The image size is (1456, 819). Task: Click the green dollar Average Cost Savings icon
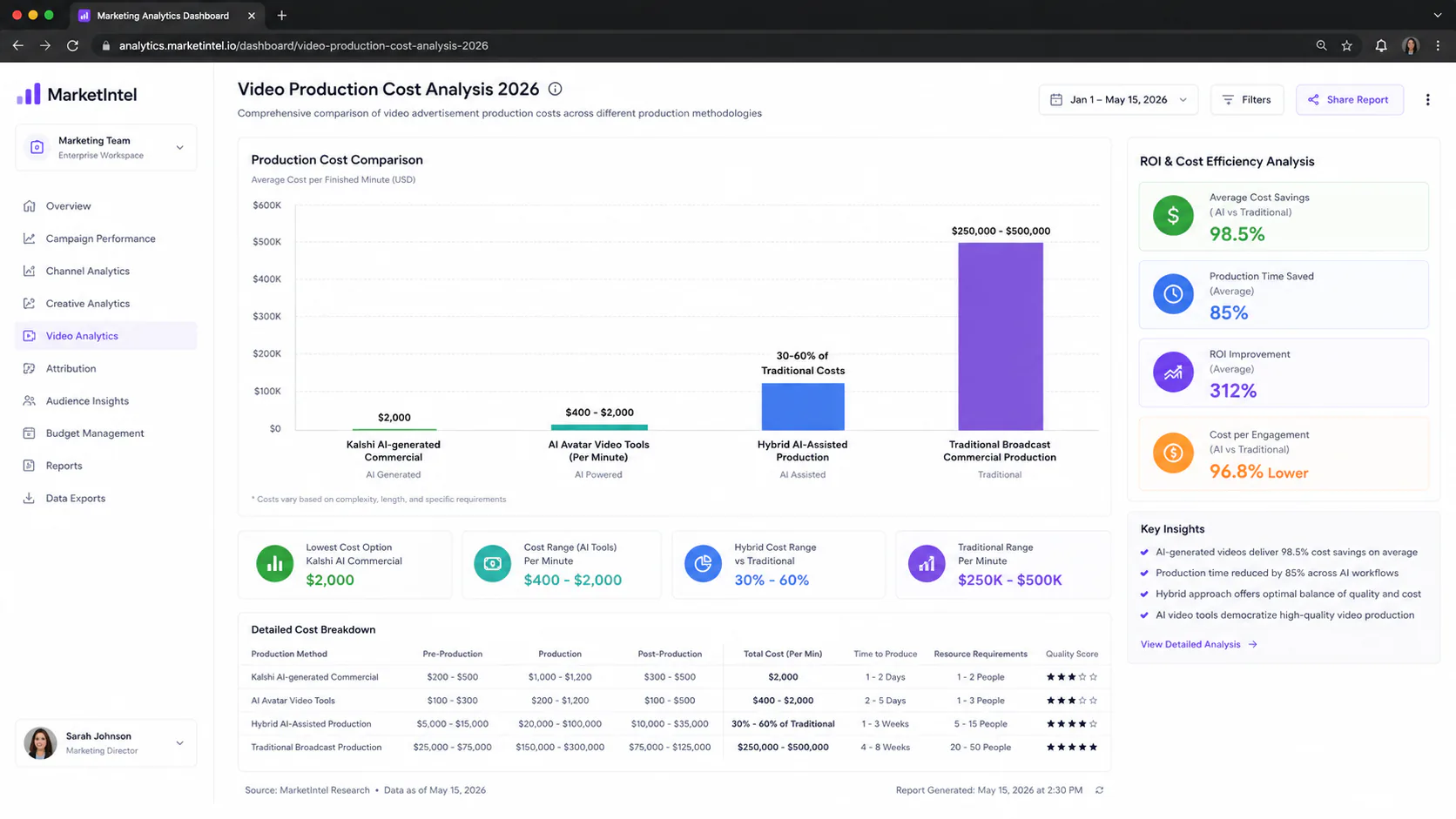click(x=1173, y=216)
